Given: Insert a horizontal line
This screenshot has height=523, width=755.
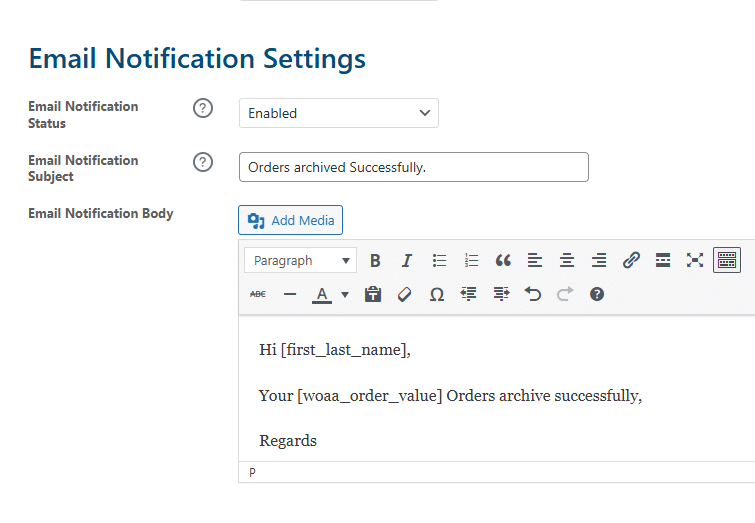Looking at the screenshot, I should click(x=290, y=294).
